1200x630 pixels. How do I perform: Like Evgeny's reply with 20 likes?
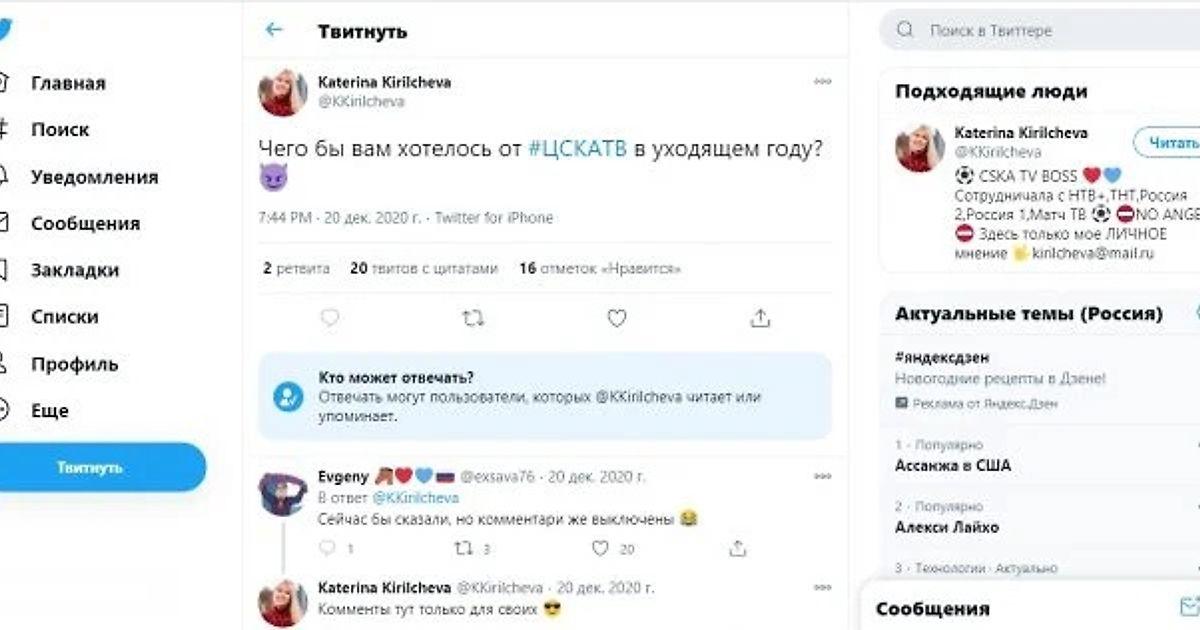(601, 548)
